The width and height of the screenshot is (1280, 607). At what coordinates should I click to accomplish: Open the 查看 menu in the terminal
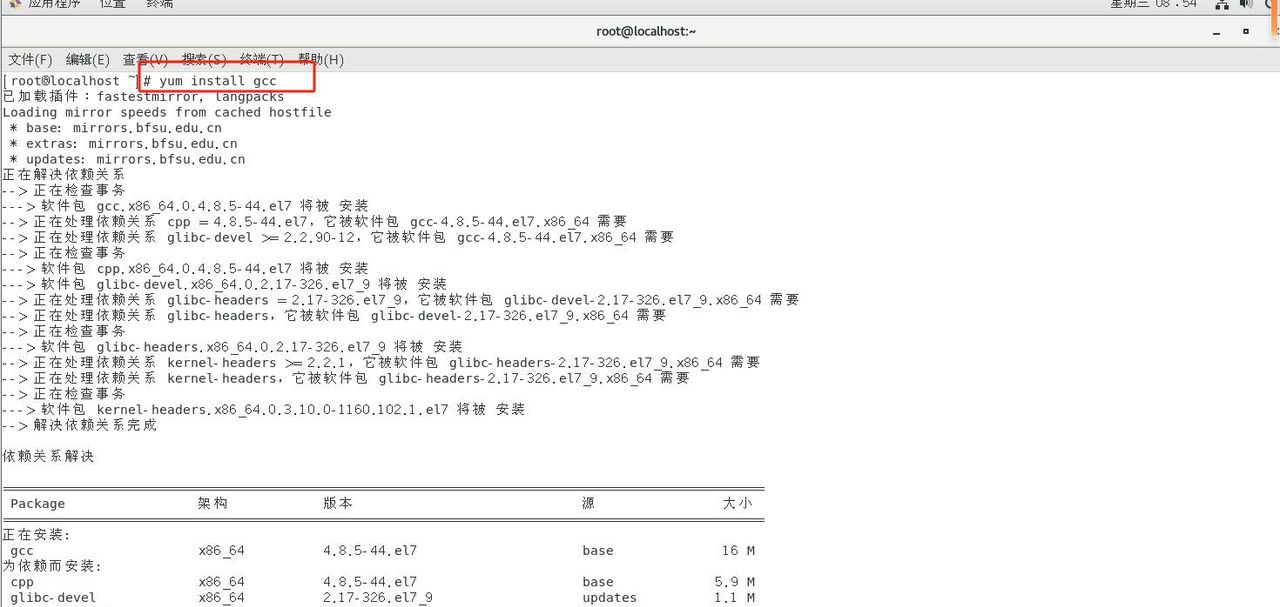pyautogui.click(x=143, y=60)
